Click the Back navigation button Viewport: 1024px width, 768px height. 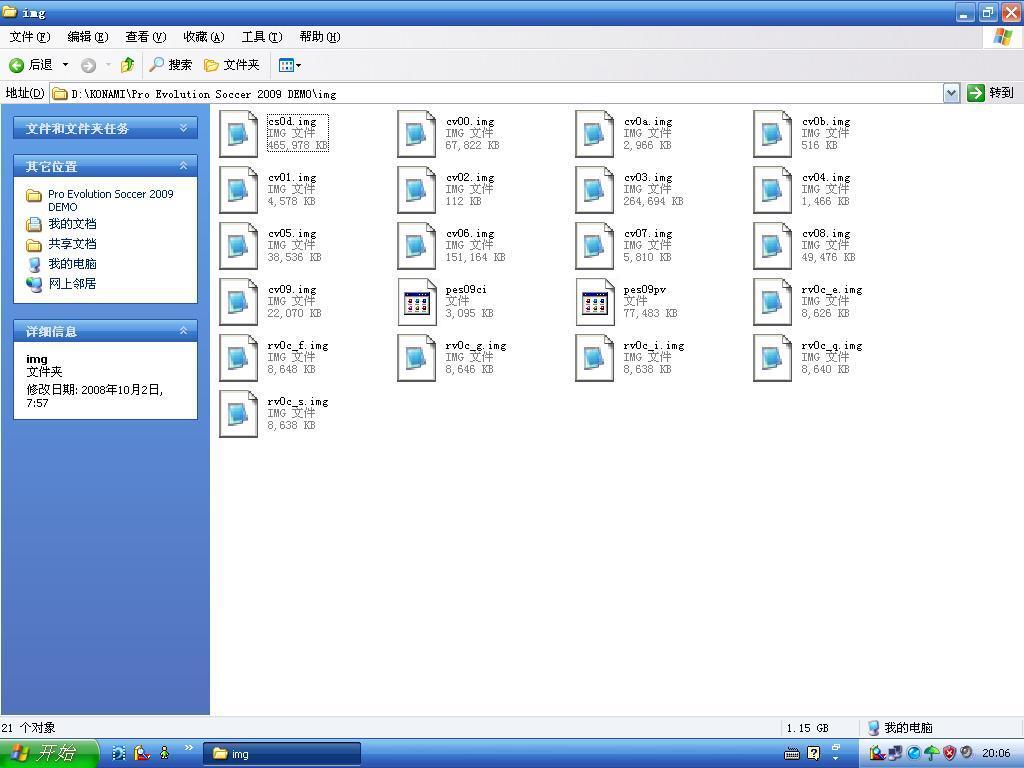point(30,65)
